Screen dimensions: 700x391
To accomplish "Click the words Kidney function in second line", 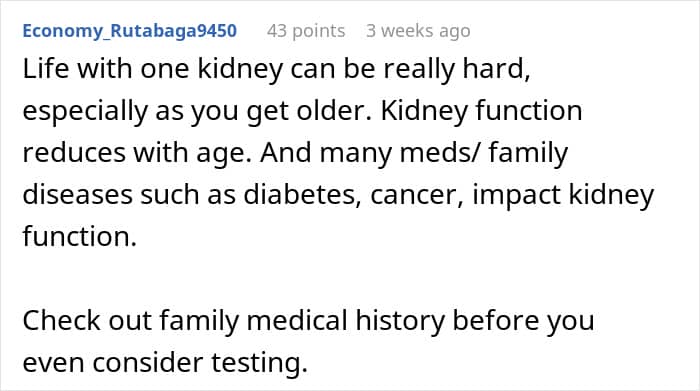I will click(x=481, y=111).
